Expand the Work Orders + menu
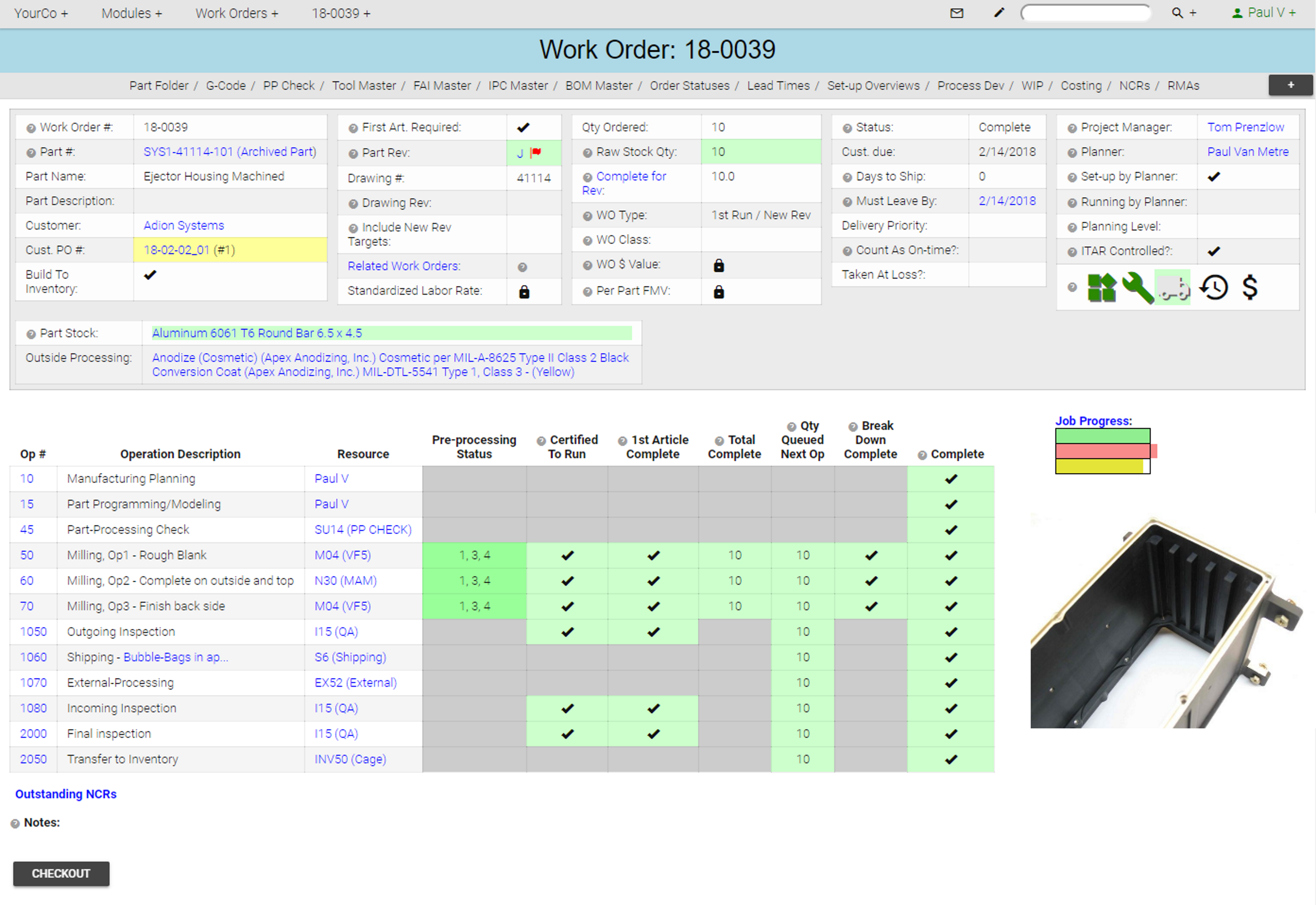 click(x=237, y=13)
